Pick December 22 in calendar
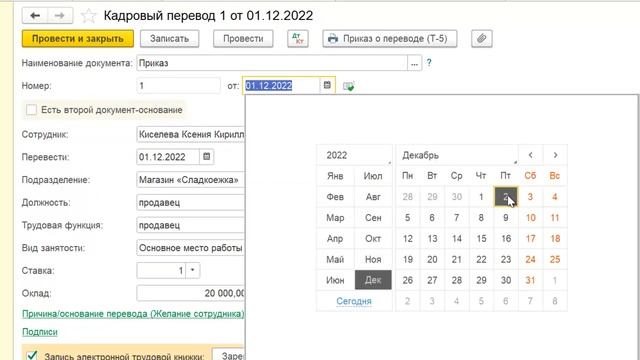640x360 pixels. 481,259
